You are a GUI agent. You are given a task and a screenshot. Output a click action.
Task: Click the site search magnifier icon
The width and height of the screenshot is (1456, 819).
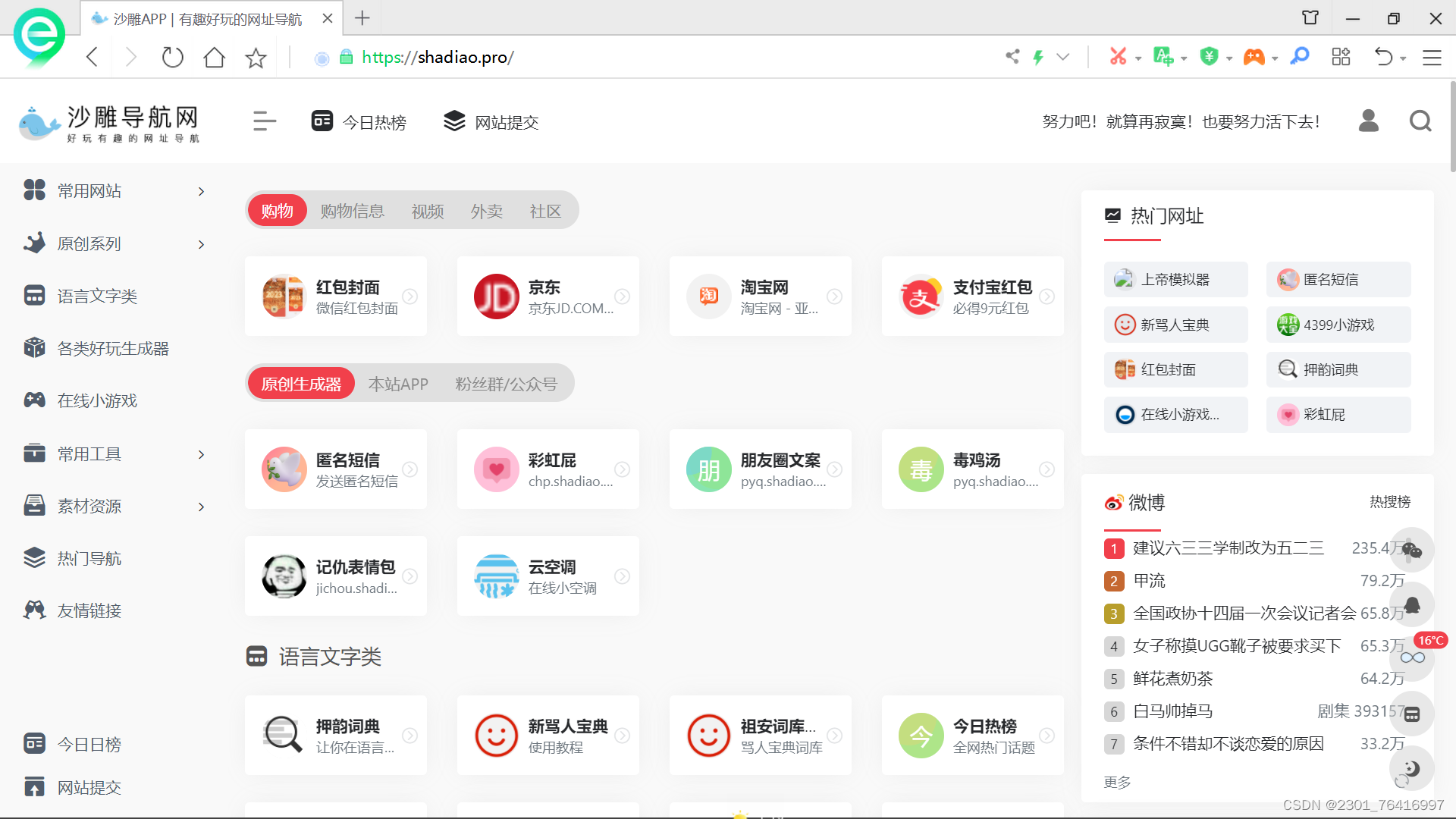tap(1420, 121)
